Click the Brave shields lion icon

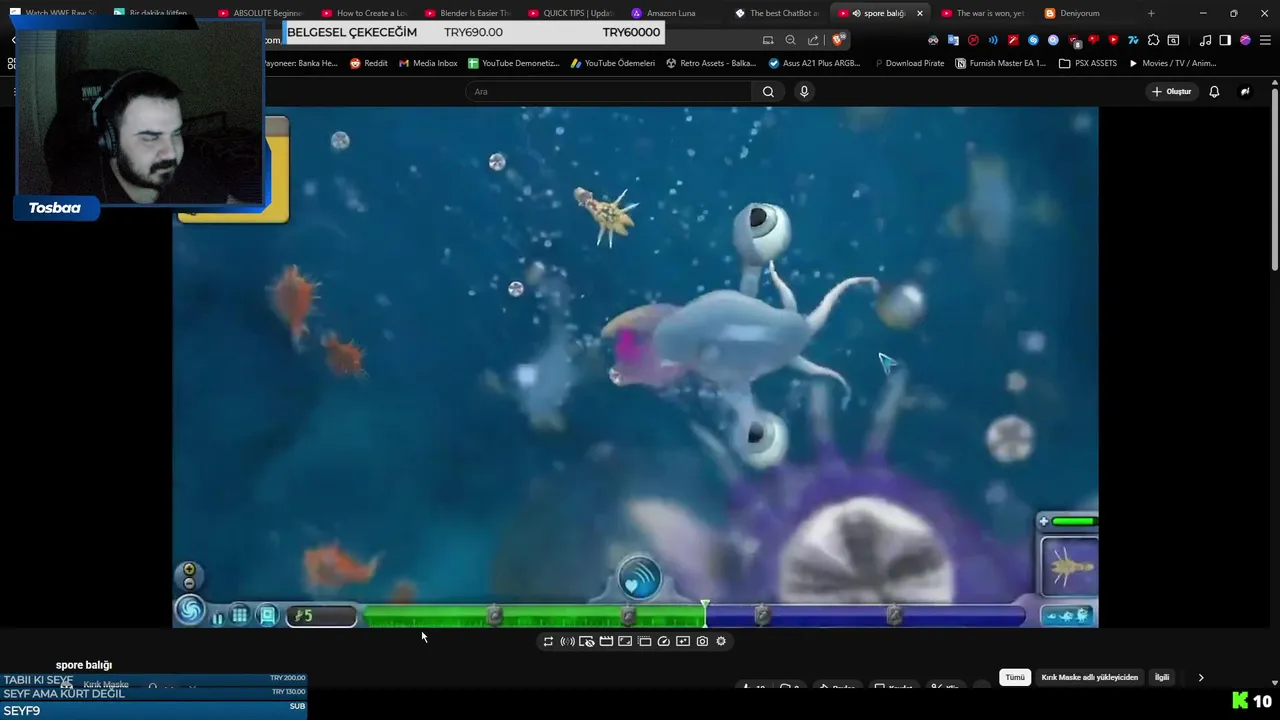click(x=837, y=40)
